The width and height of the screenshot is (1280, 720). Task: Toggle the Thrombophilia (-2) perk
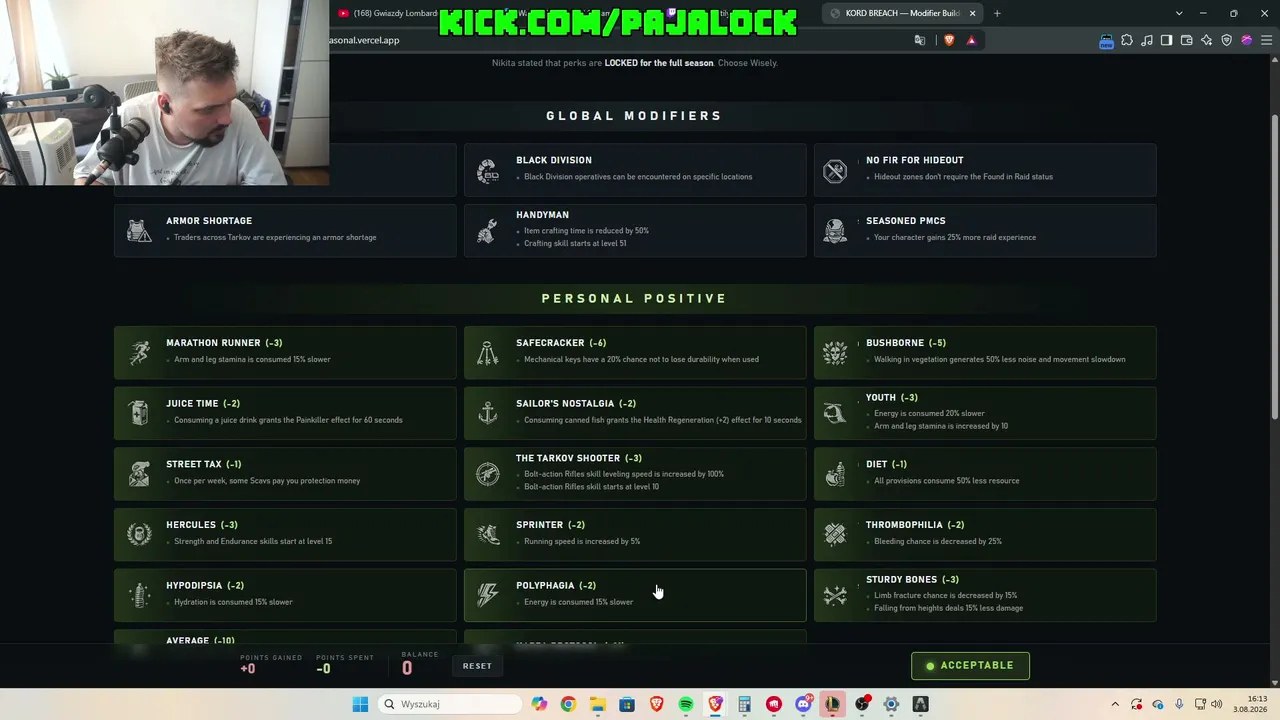pos(985,534)
